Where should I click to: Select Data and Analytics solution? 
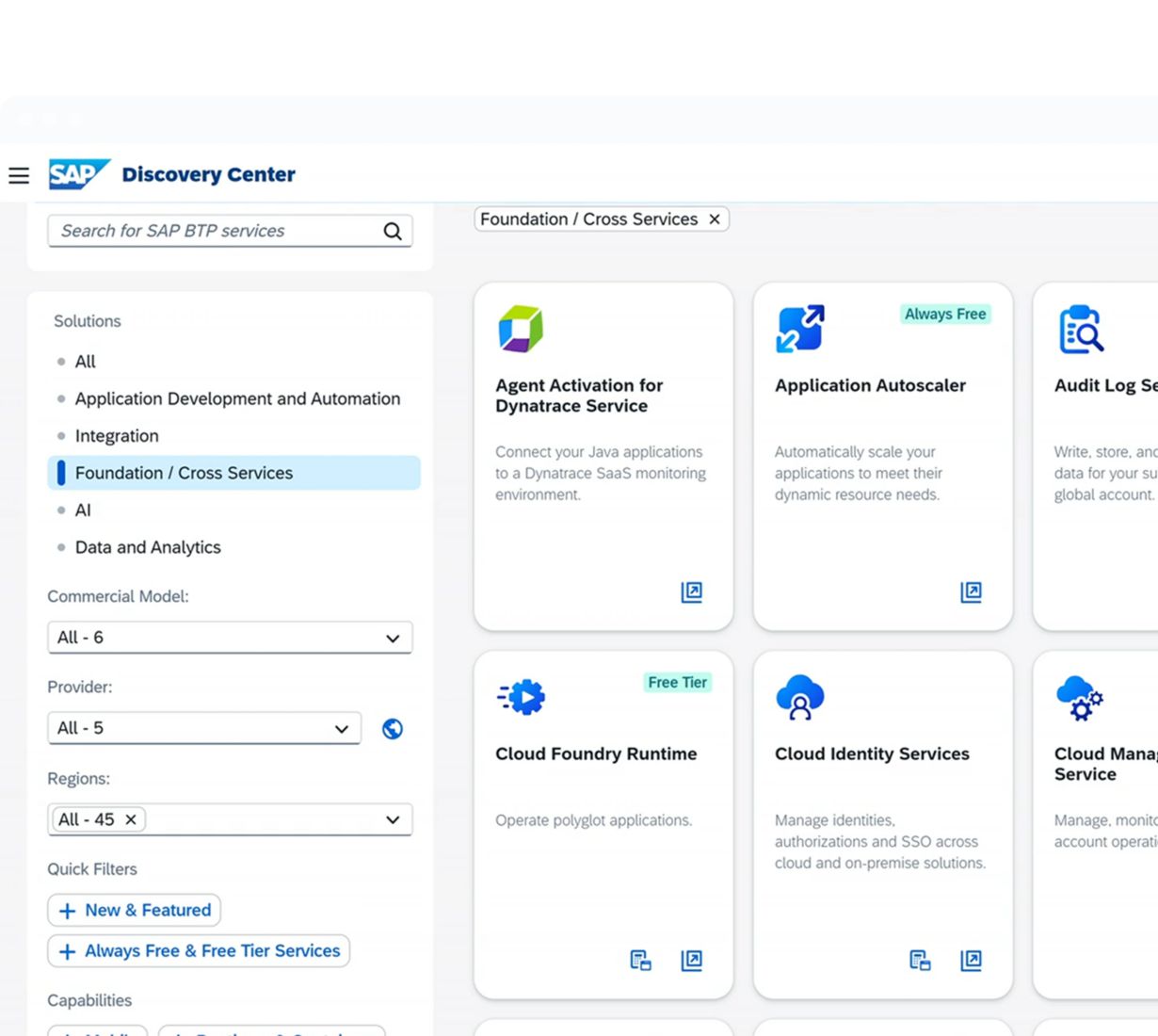click(148, 547)
